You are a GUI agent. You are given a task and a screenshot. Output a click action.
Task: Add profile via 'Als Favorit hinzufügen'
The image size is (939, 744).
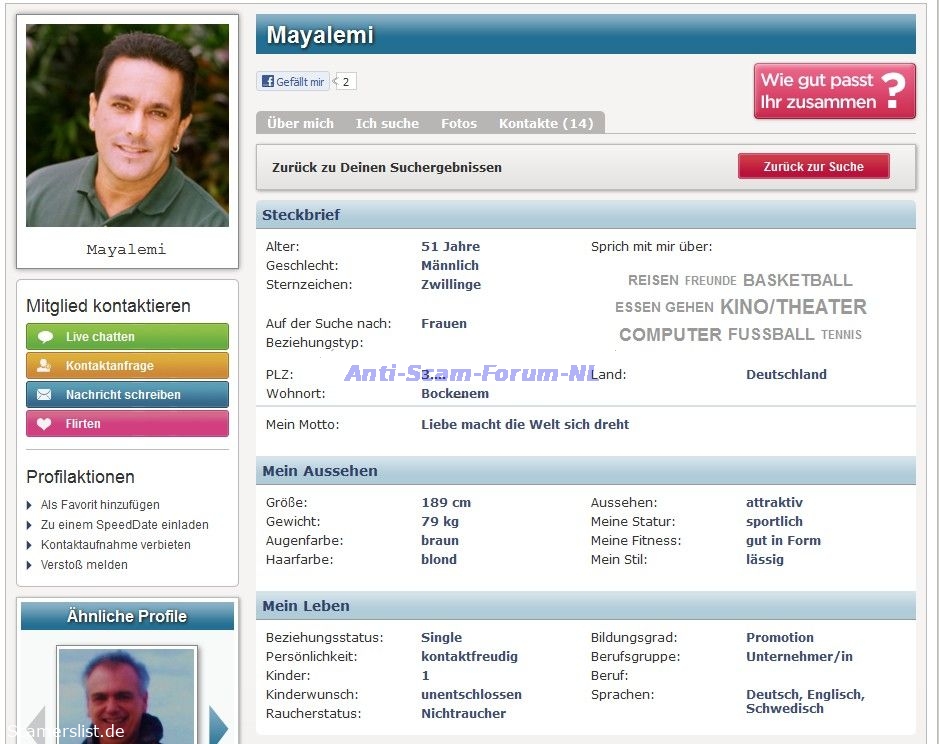tap(100, 505)
